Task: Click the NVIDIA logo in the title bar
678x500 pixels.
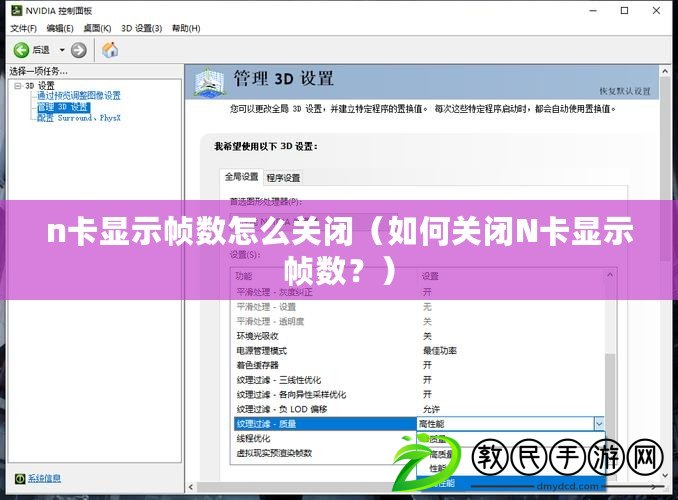Action: click(x=16, y=10)
